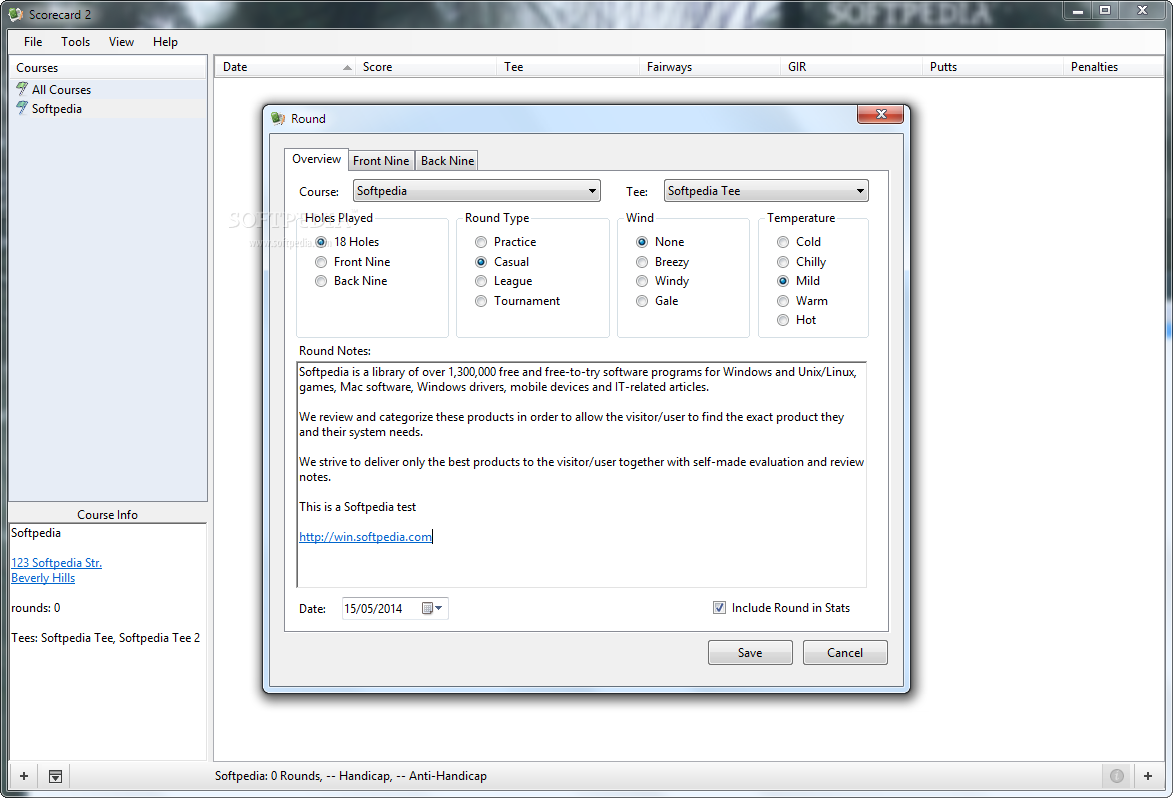Click the Score column header

(x=426, y=67)
